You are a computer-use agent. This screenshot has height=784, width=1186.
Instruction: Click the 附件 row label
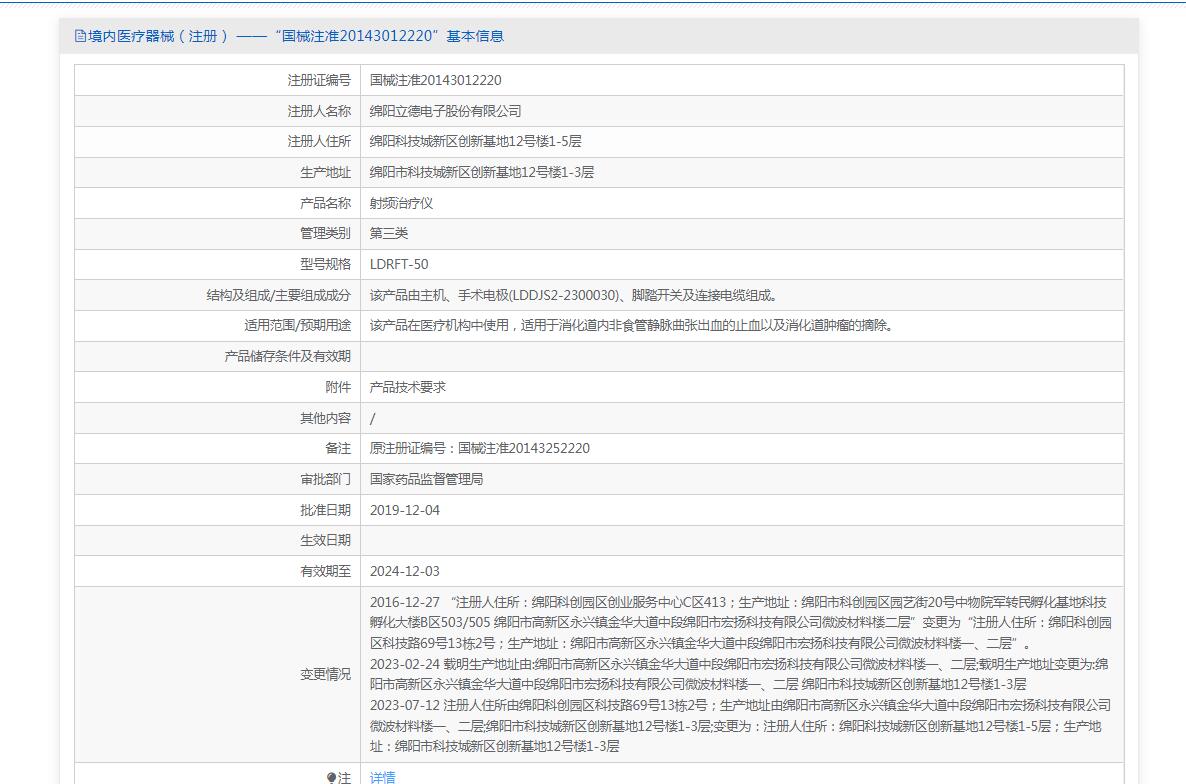(338, 387)
